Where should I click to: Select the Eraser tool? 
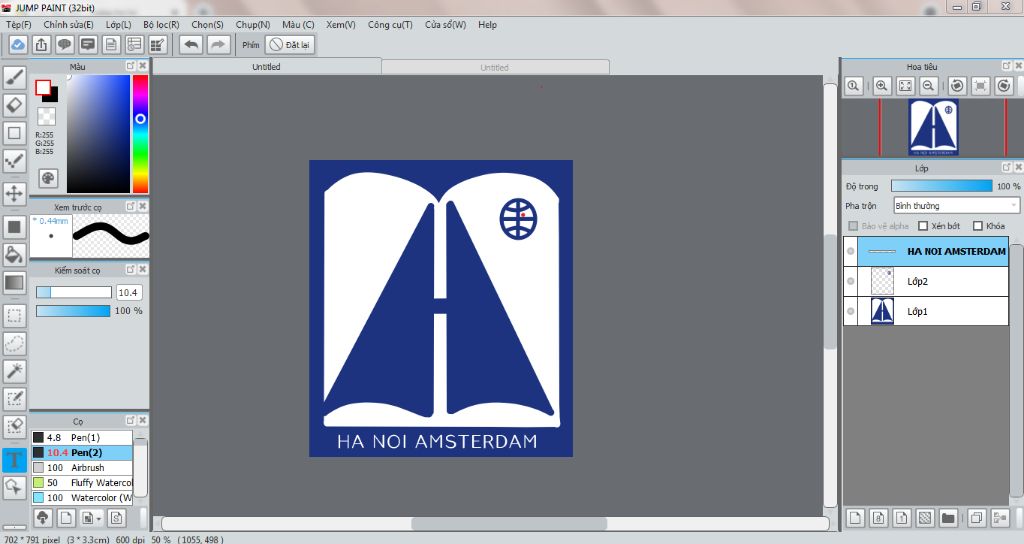pos(15,105)
